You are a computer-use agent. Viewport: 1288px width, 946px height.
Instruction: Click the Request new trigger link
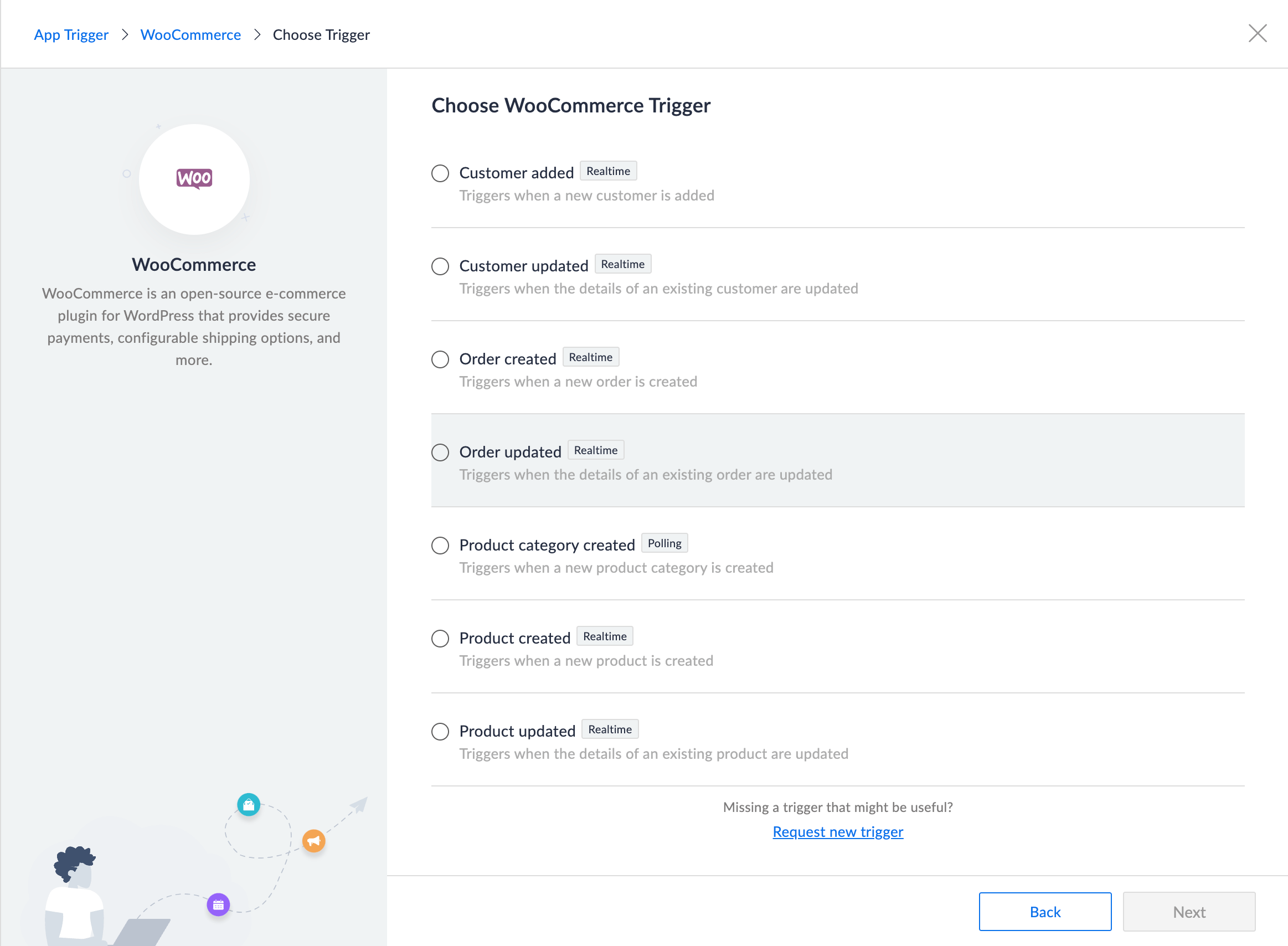pos(837,831)
